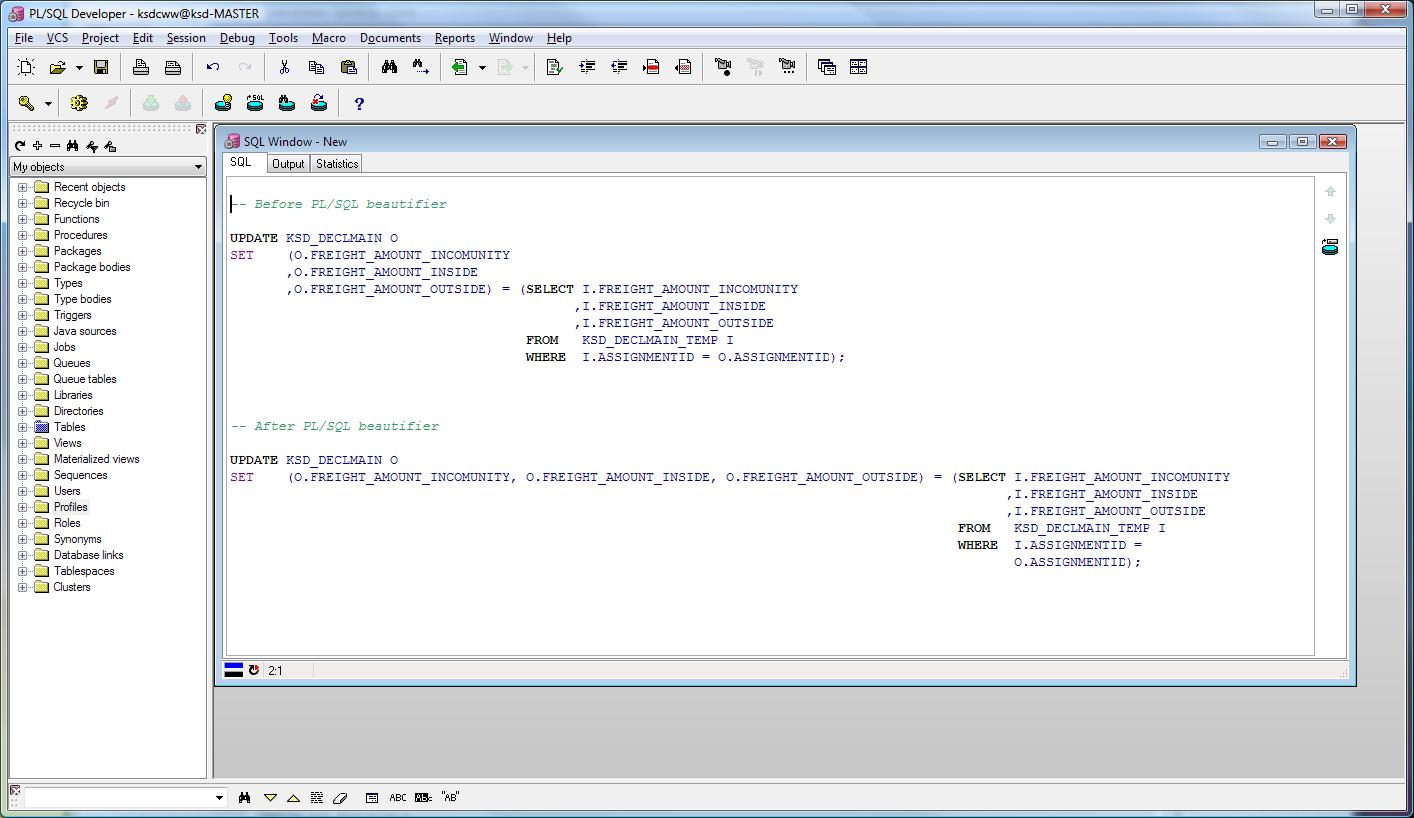
Task: Expand the Triggers tree node
Action: point(22,315)
